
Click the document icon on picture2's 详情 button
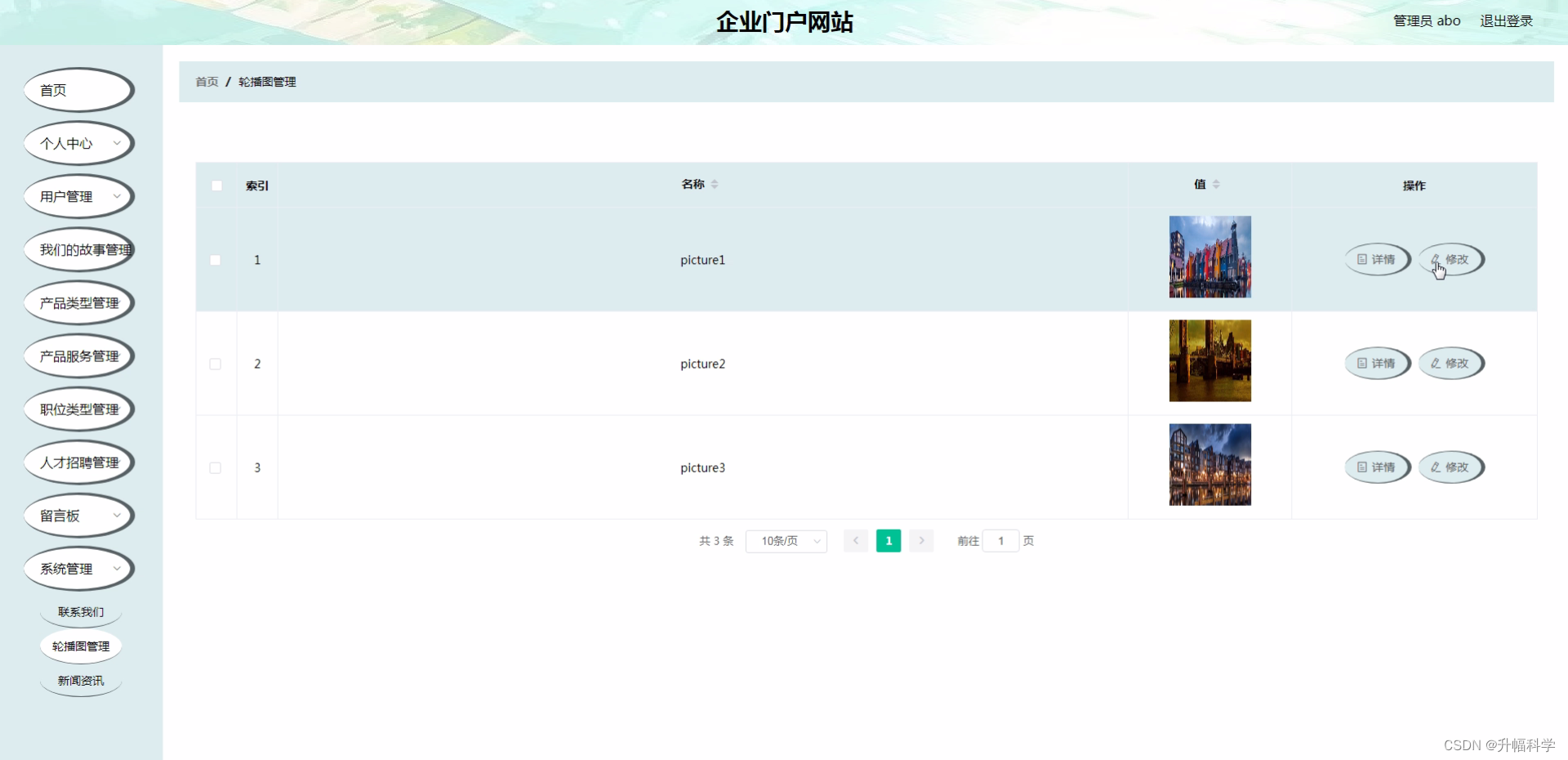(x=1362, y=363)
